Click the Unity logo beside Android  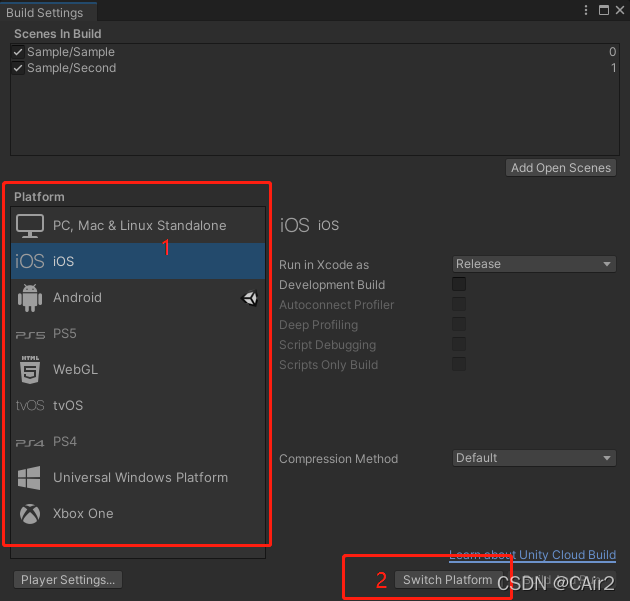(x=250, y=298)
